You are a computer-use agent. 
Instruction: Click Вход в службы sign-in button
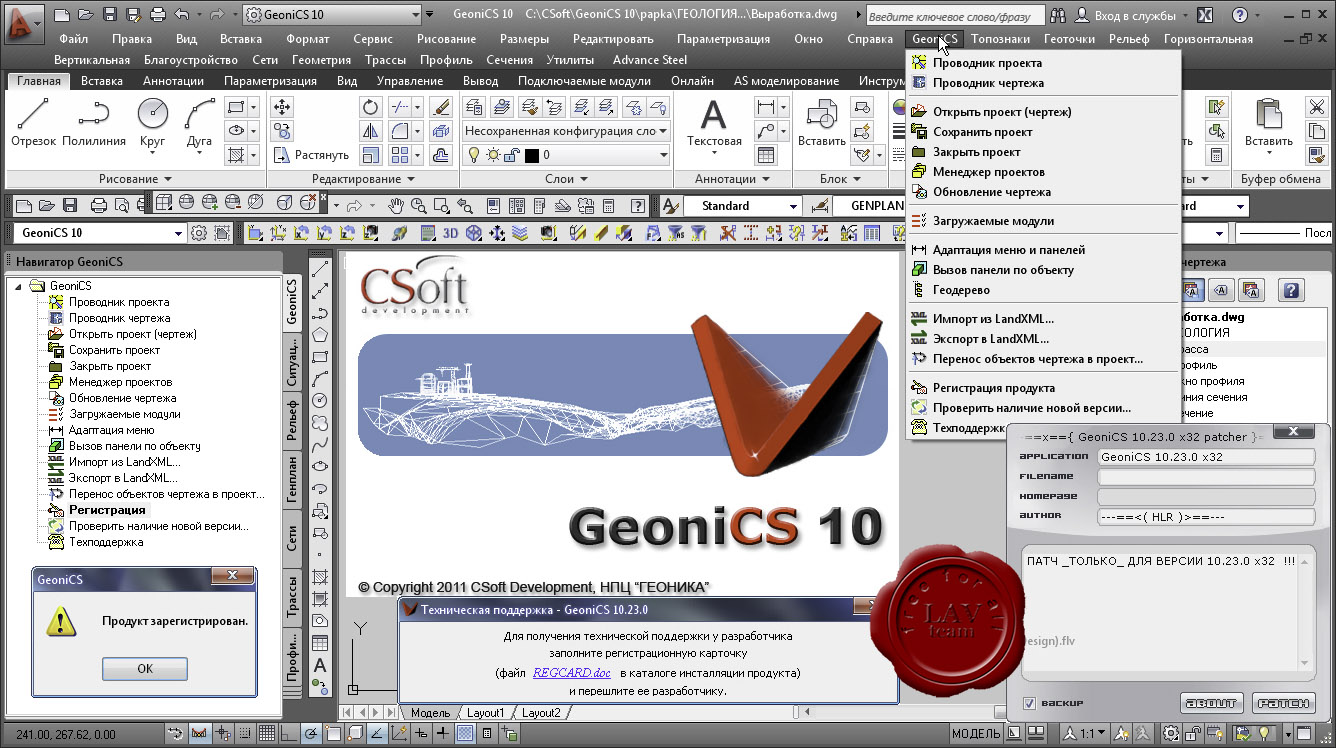point(1133,15)
